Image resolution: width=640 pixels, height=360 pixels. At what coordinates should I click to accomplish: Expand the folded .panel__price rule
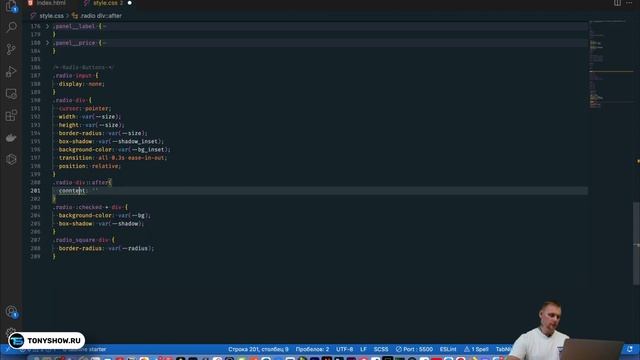(47, 43)
